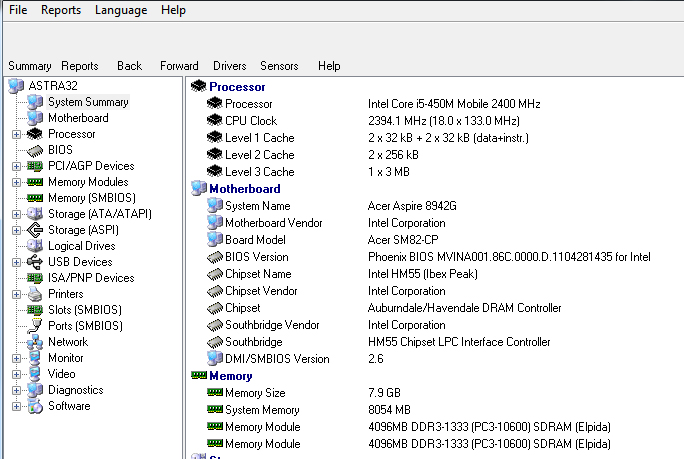Click the Memory (SMBIOS) RAM icon
This screenshot has height=459, width=684.
(x=35, y=198)
